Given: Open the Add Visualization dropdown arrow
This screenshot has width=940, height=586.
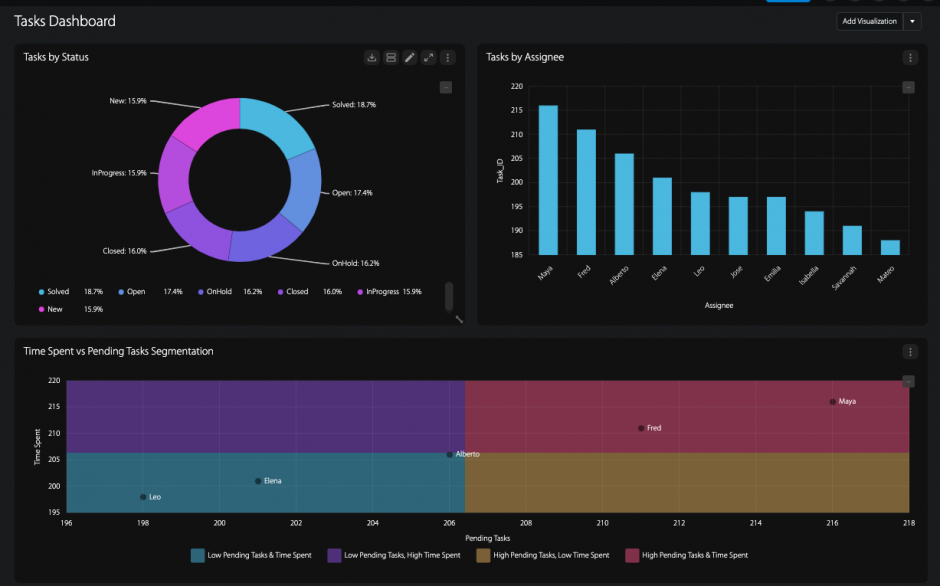Looking at the screenshot, I should 914,21.
